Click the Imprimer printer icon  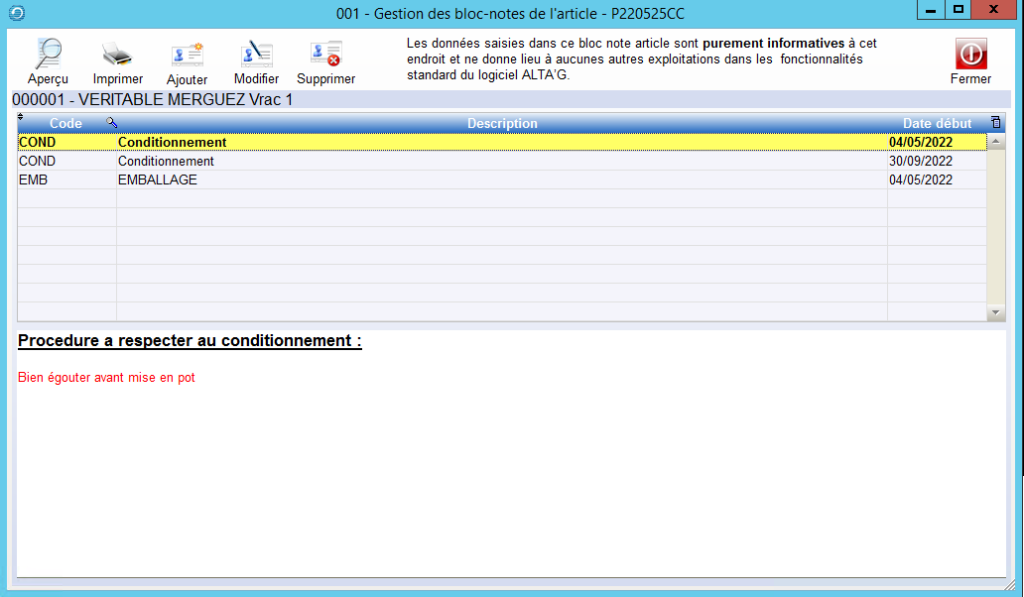click(x=117, y=61)
